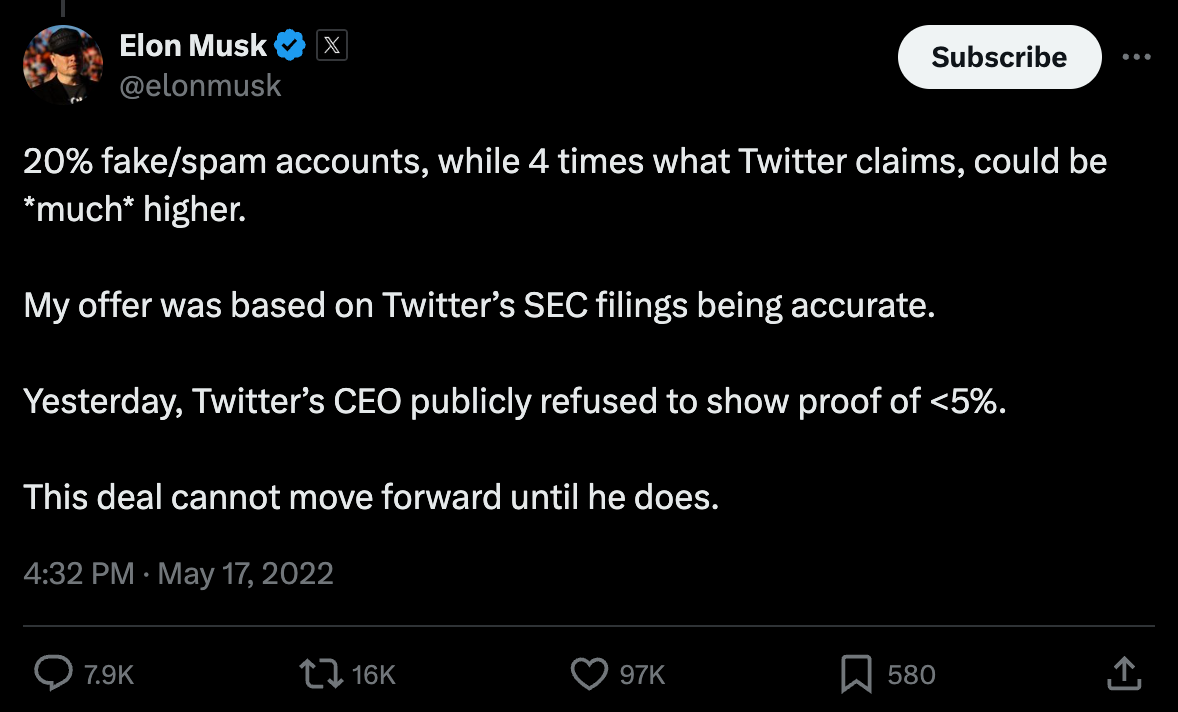Click the reply speech bubble icon
This screenshot has height=712, width=1178.
[x=52, y=674]
